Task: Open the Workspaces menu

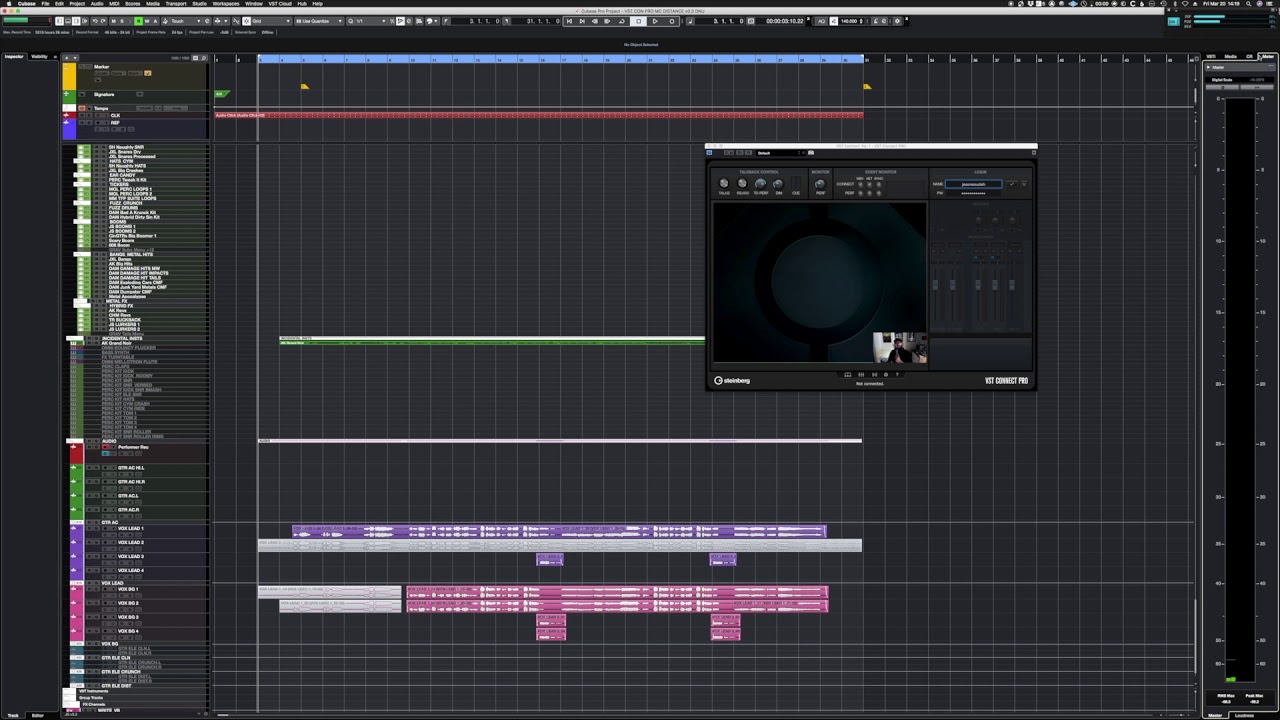Action: (226, 4)
